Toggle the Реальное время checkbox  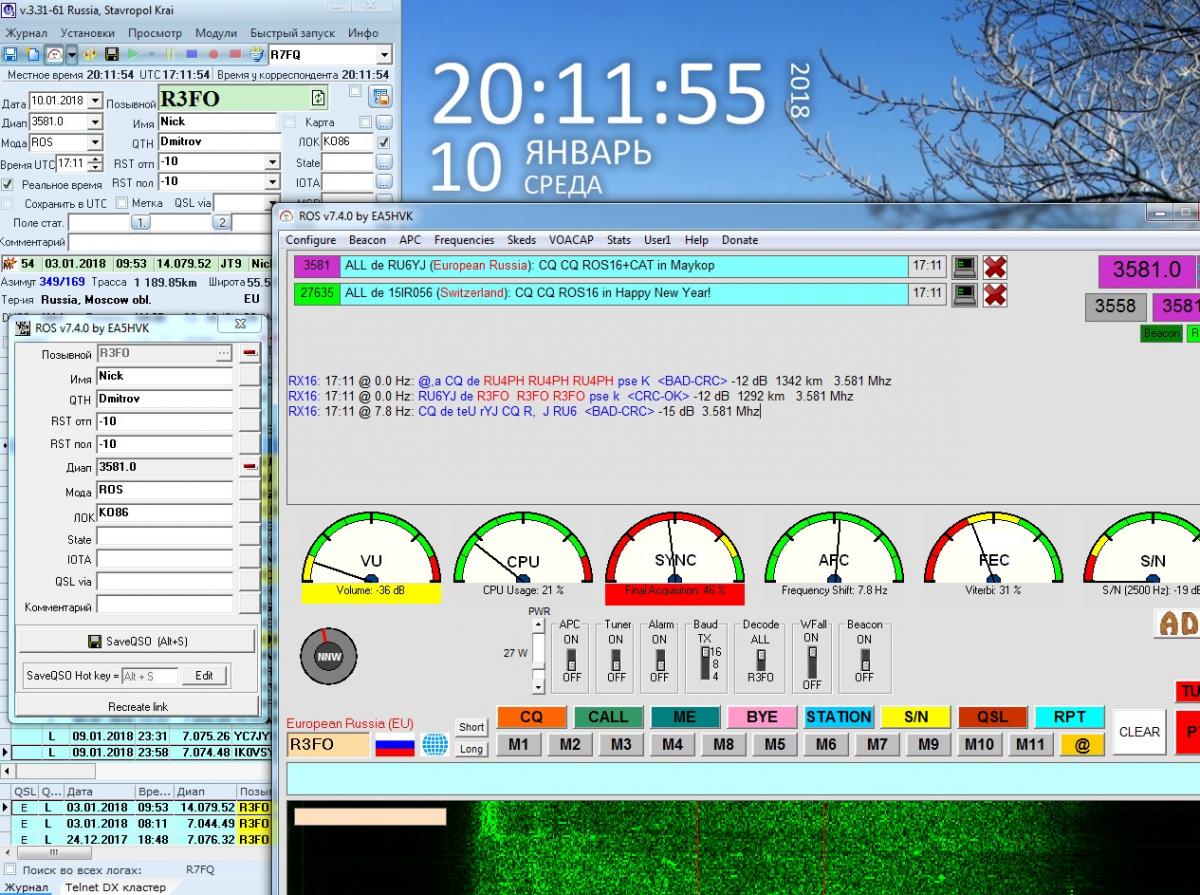coord(8,185)
